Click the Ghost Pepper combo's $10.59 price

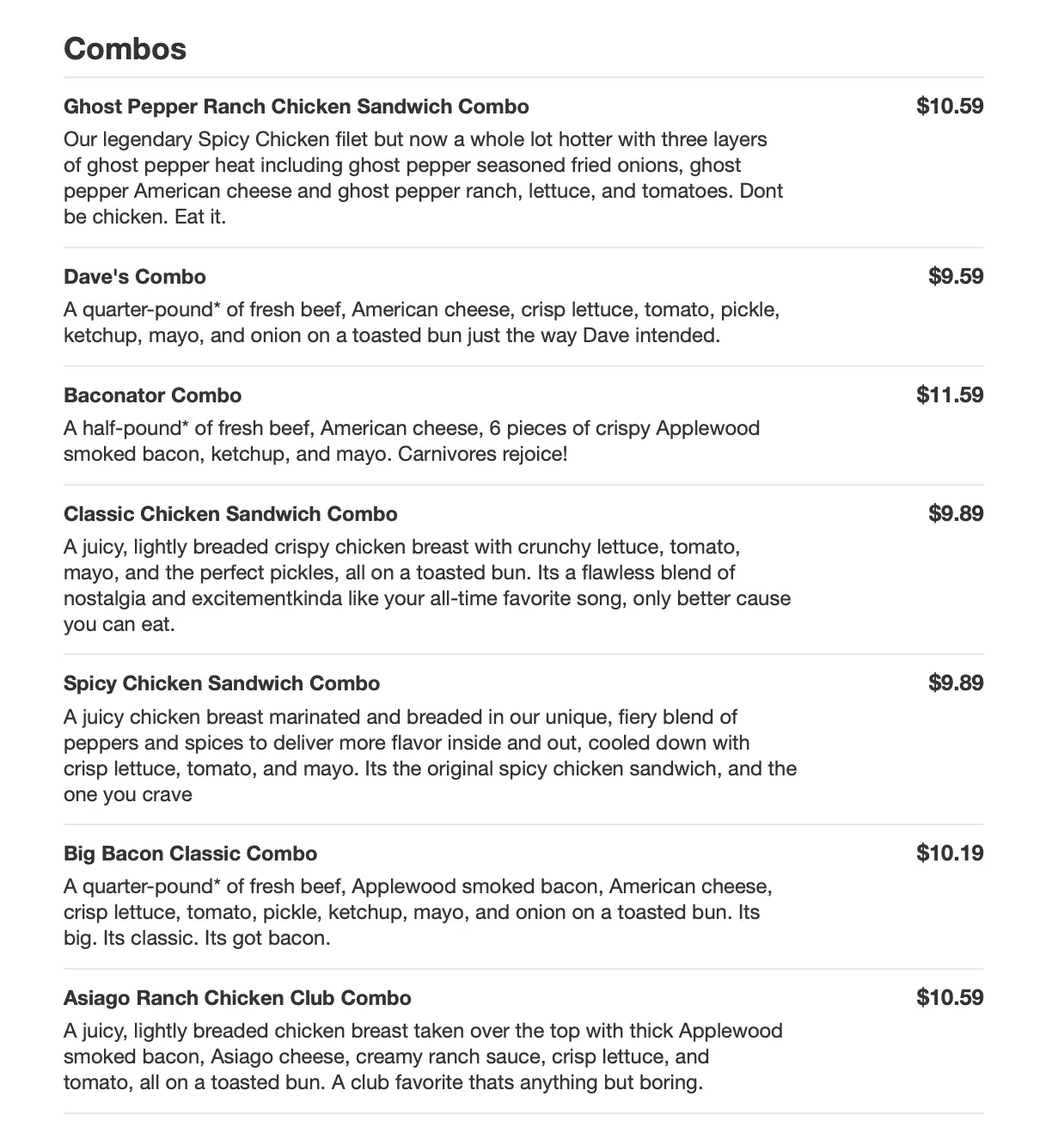(950, 107)
